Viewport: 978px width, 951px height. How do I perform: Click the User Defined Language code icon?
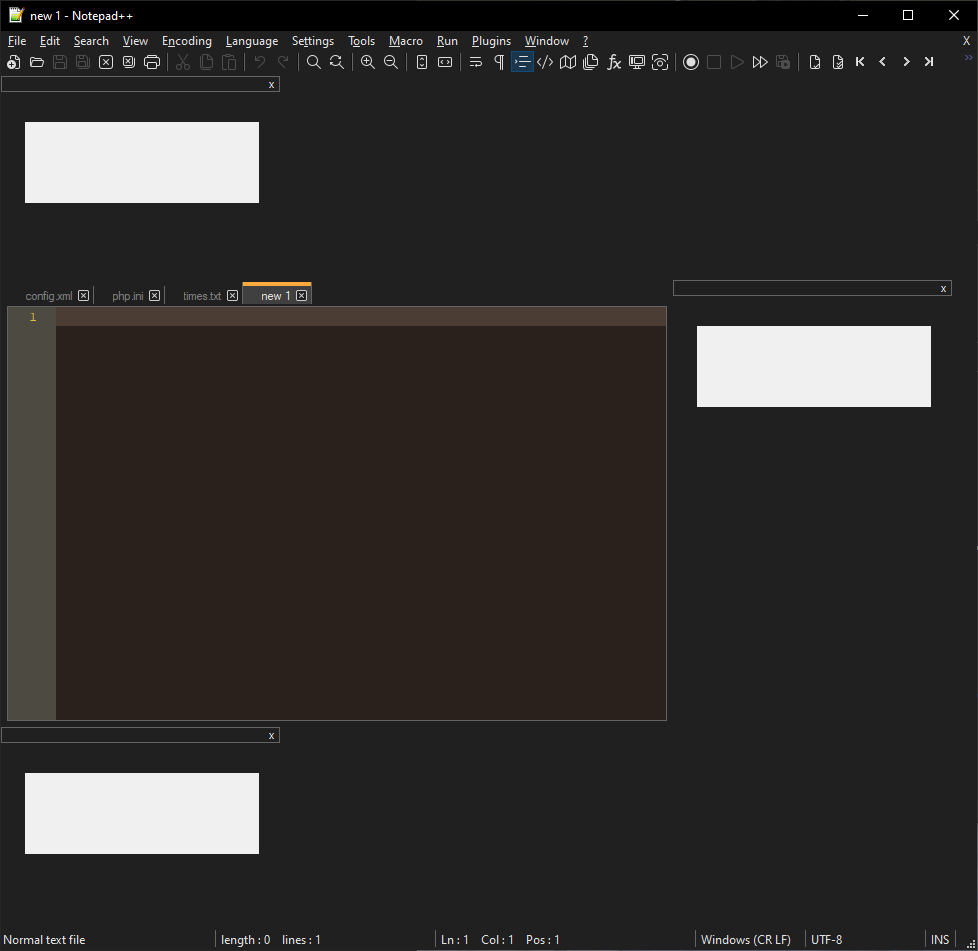click(545, 62)
